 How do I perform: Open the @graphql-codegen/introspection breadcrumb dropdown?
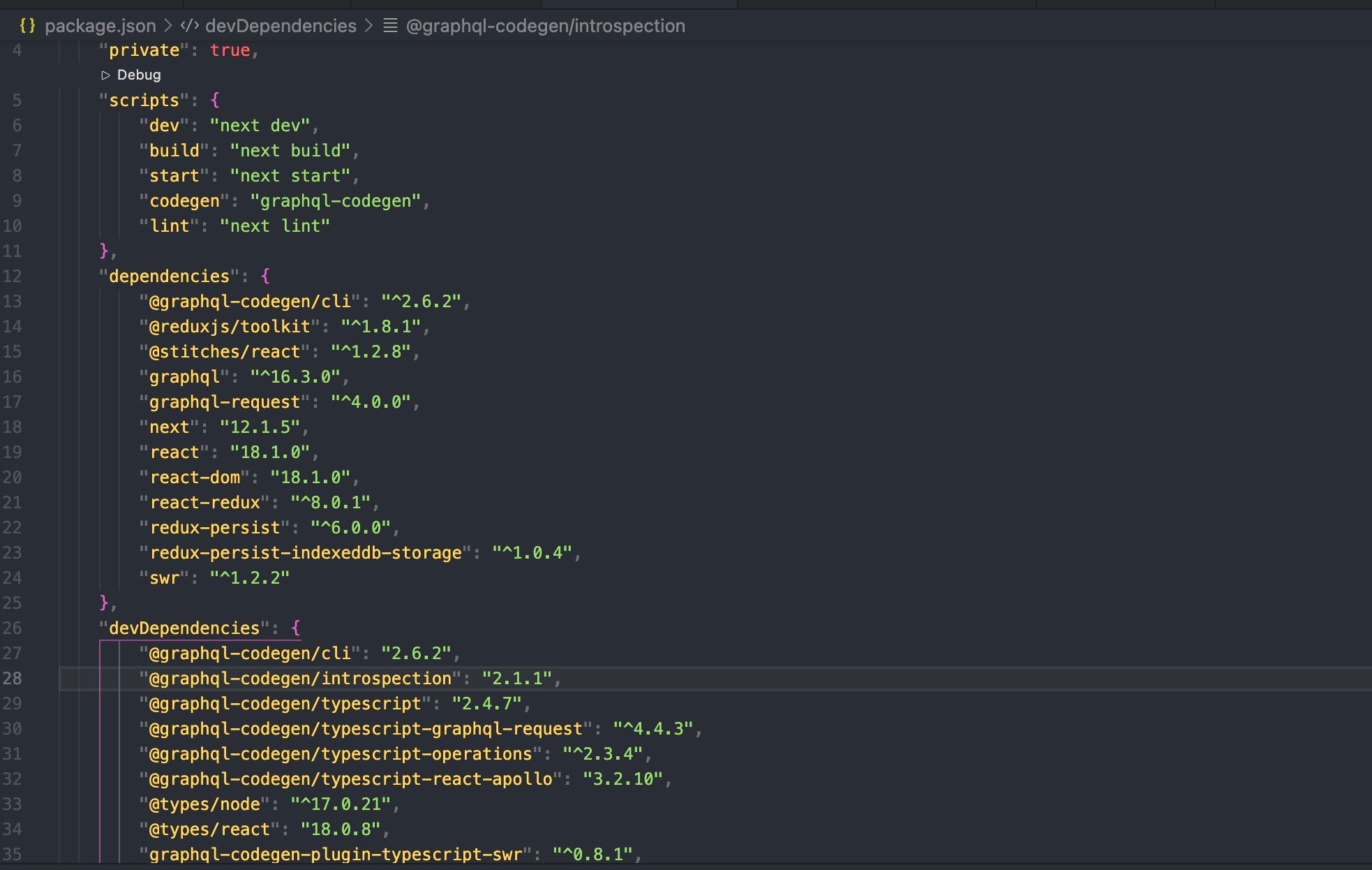pos(545,26)
